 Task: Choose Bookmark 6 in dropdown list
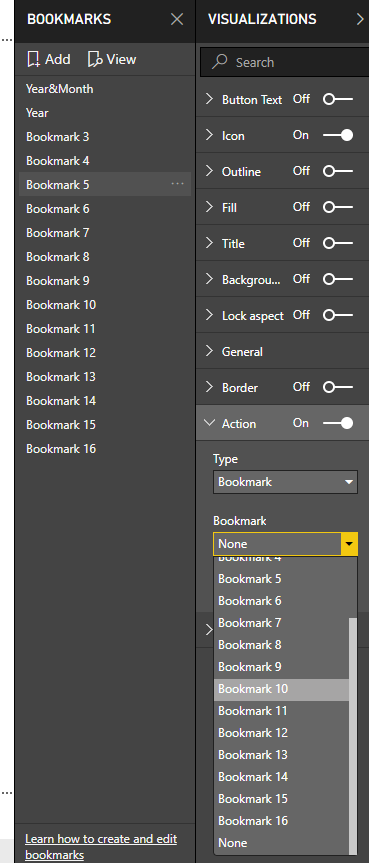[x=281, y=601]
